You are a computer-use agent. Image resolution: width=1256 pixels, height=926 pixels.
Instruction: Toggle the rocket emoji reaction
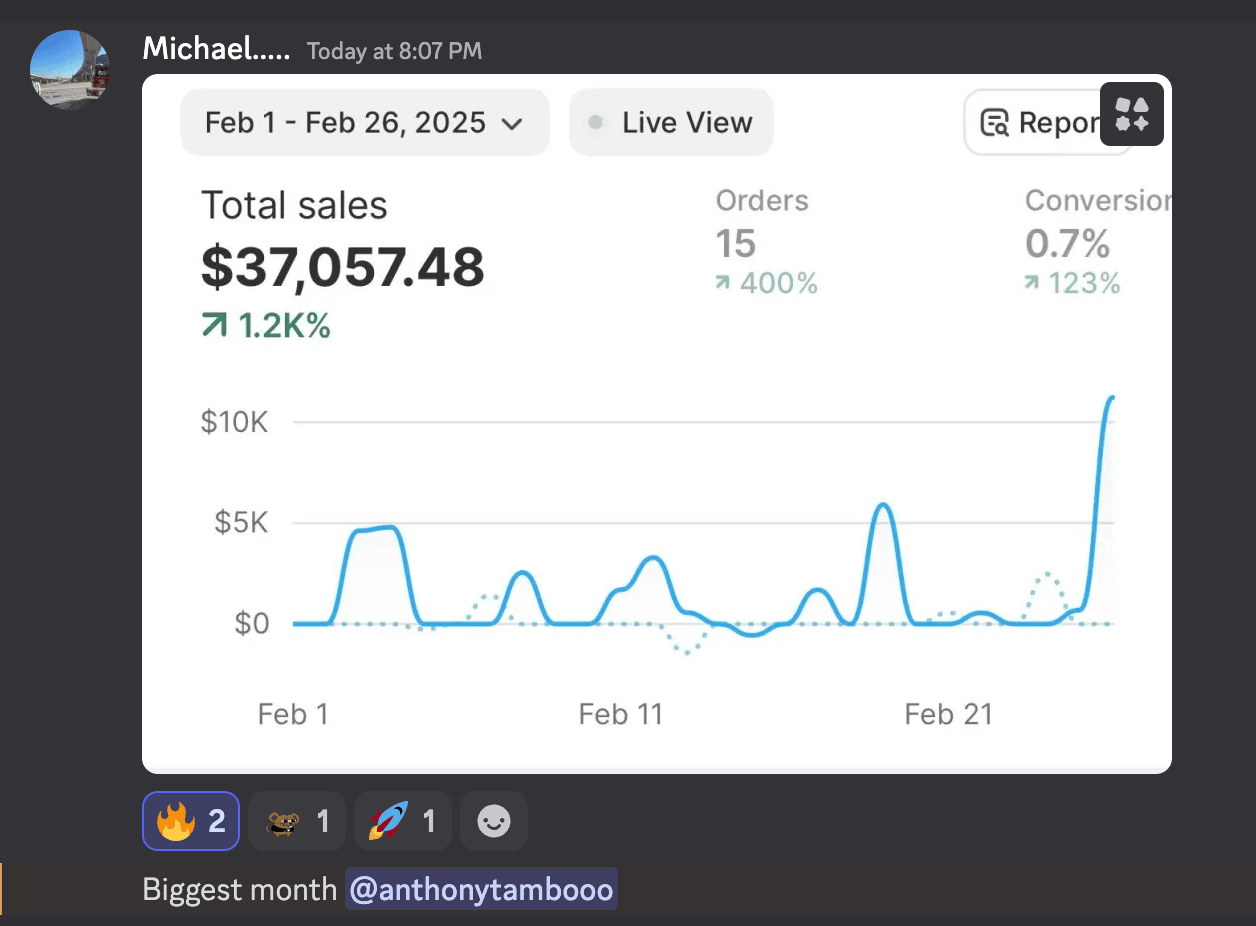click(402, 822)
